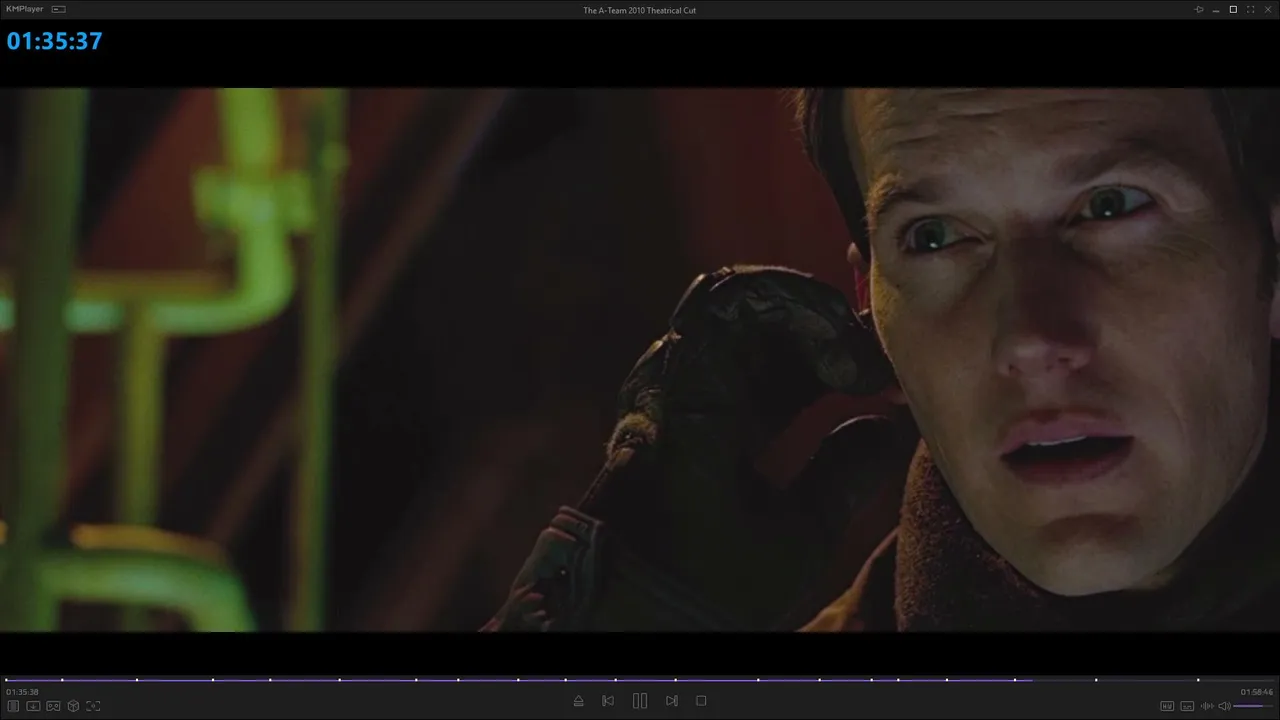Maximize the KMPlayer window
Screen dimensions: 1280x720
tap(1233, 9)
